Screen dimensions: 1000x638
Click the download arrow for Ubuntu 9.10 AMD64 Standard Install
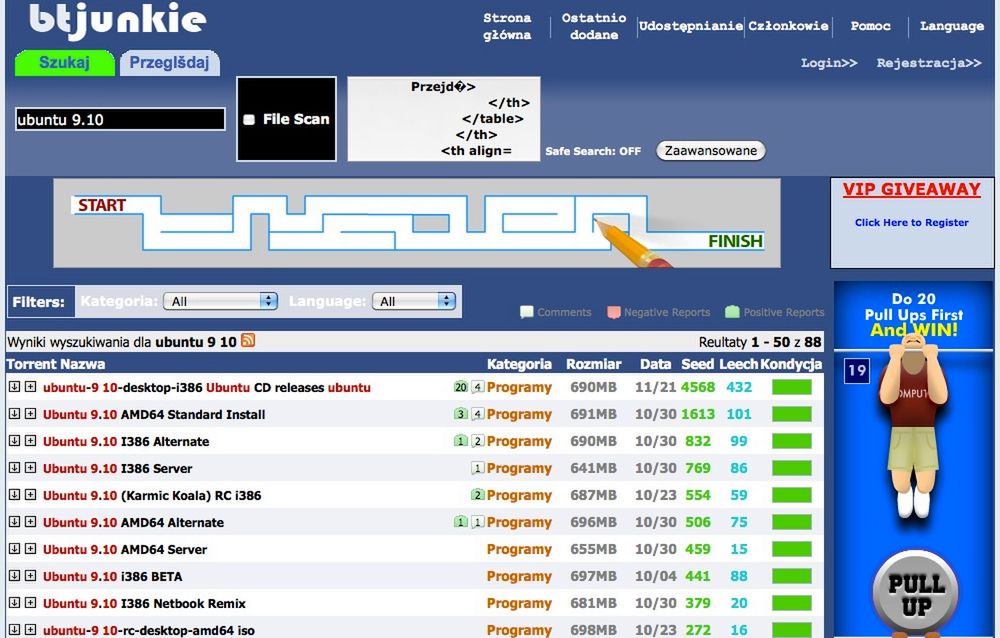pyautogui.click(x=14, y=413)
